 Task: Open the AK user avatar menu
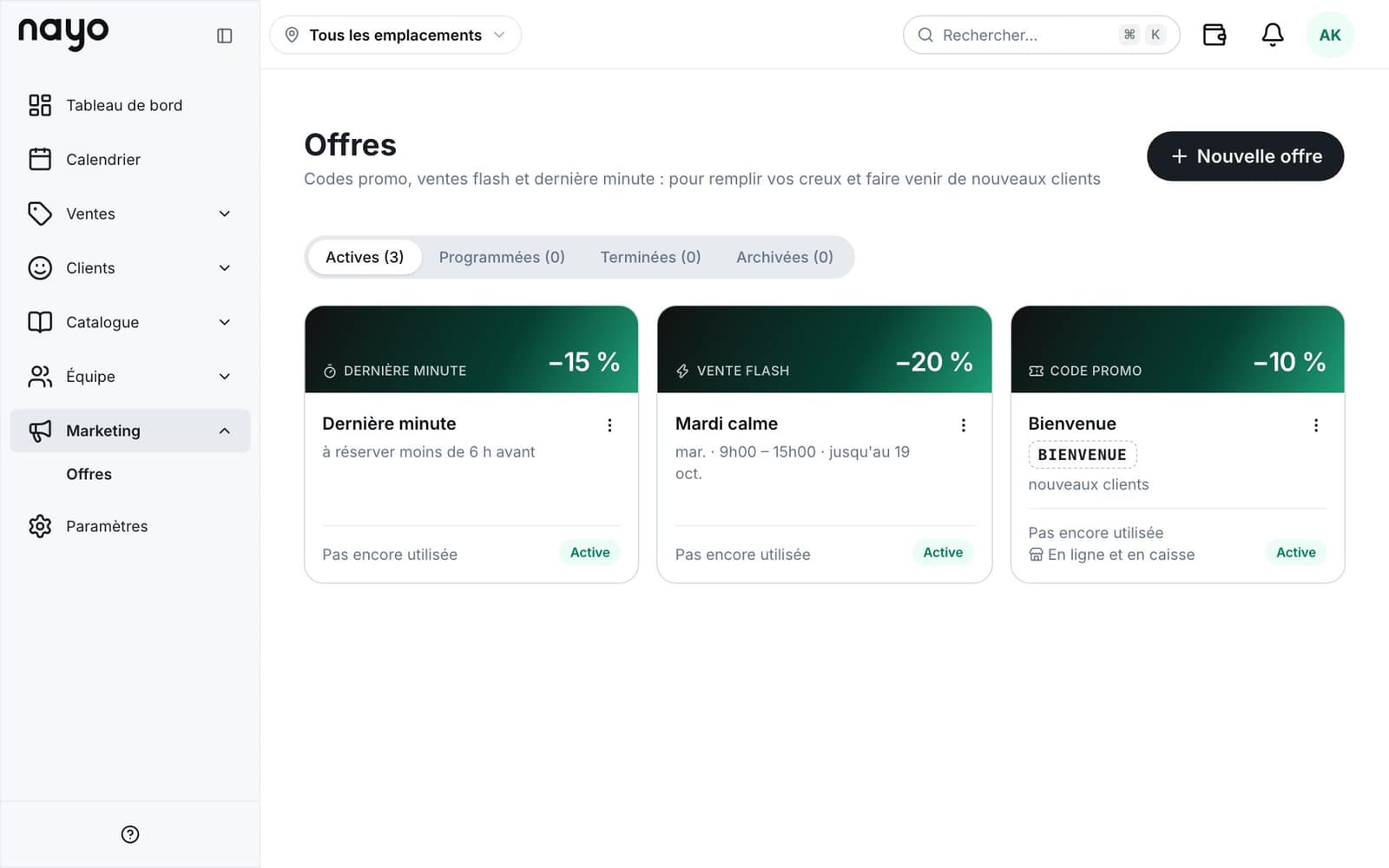1329,35
